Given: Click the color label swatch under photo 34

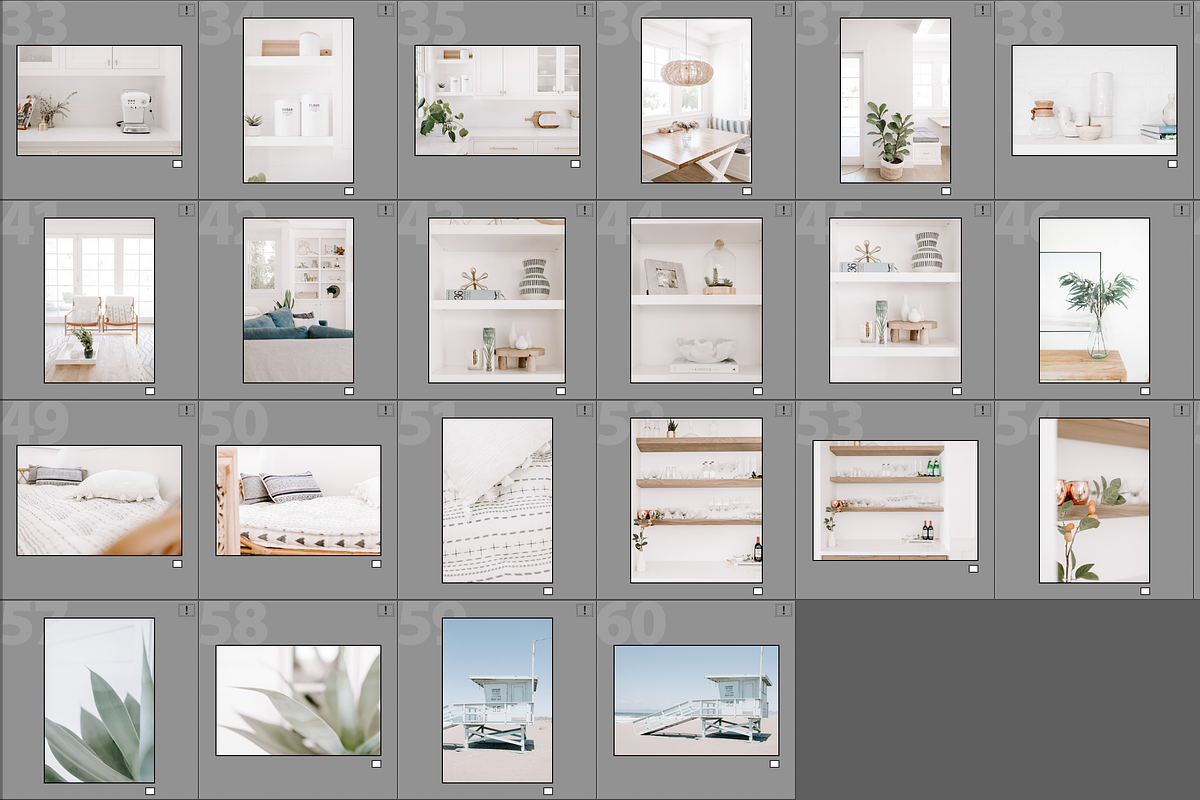Looking at the screenshot, I should (349, 191).
